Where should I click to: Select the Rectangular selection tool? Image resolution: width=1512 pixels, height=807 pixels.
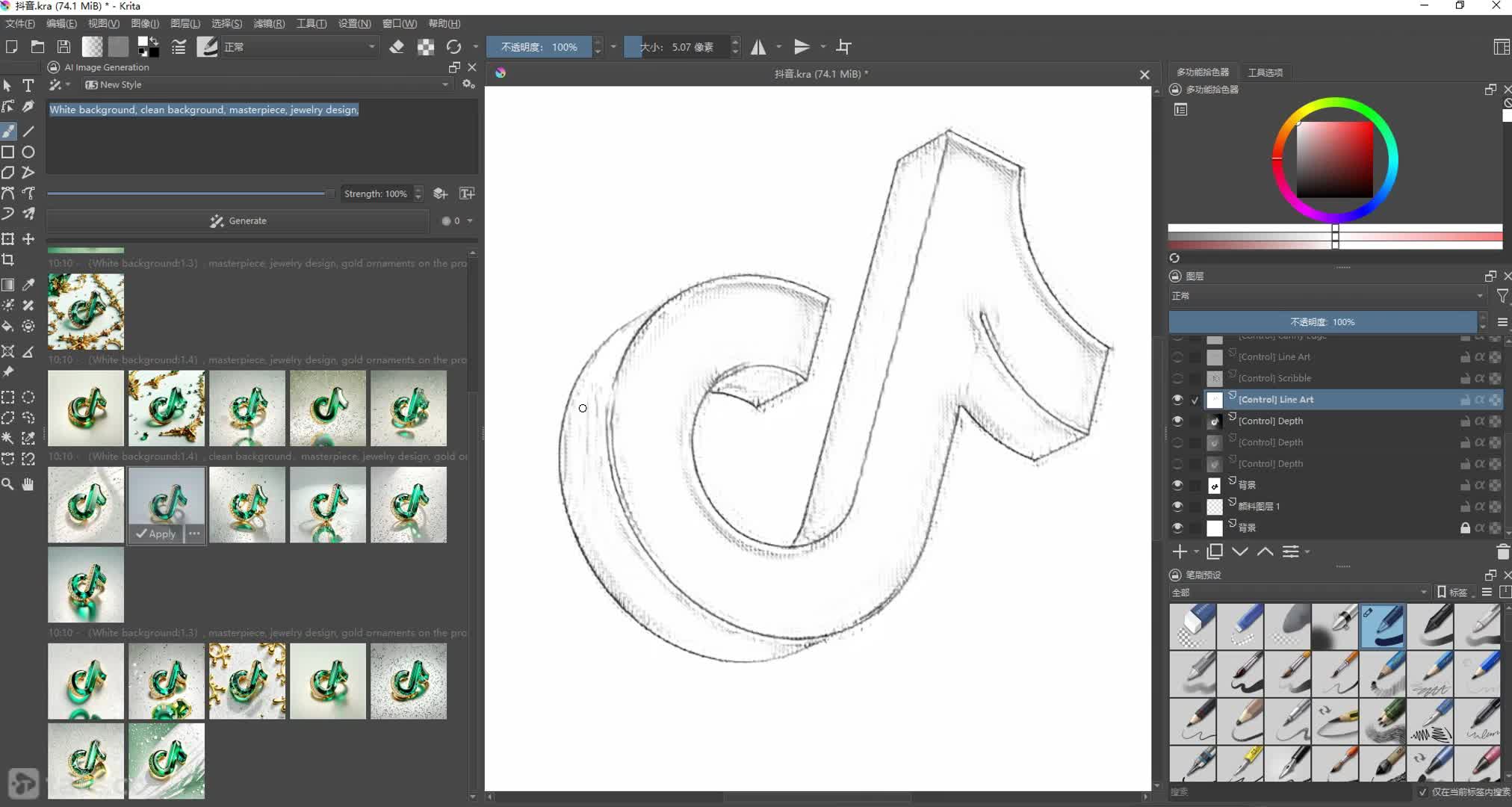(x=8, y=397)
